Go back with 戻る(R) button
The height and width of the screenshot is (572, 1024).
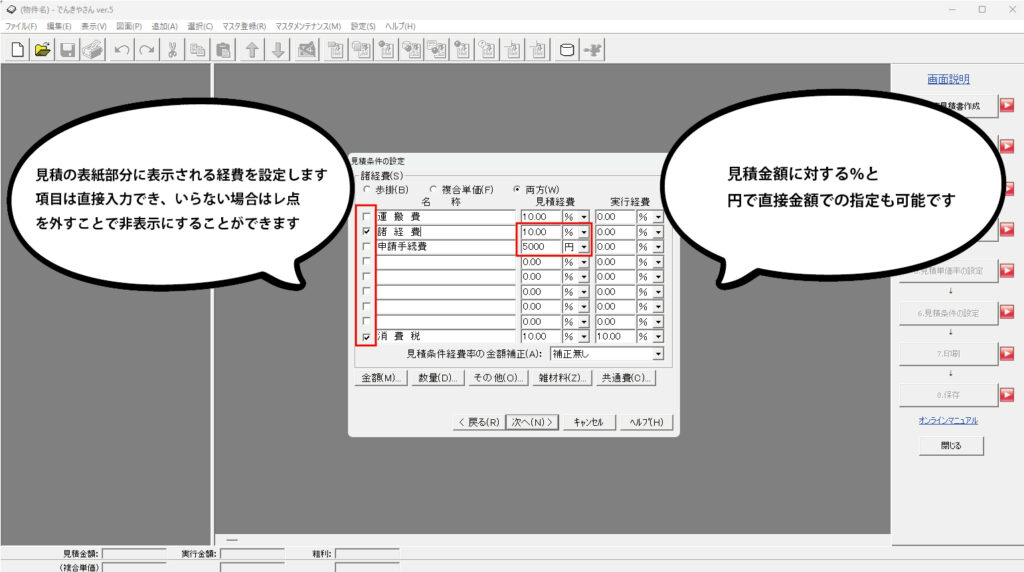point(479,422)
